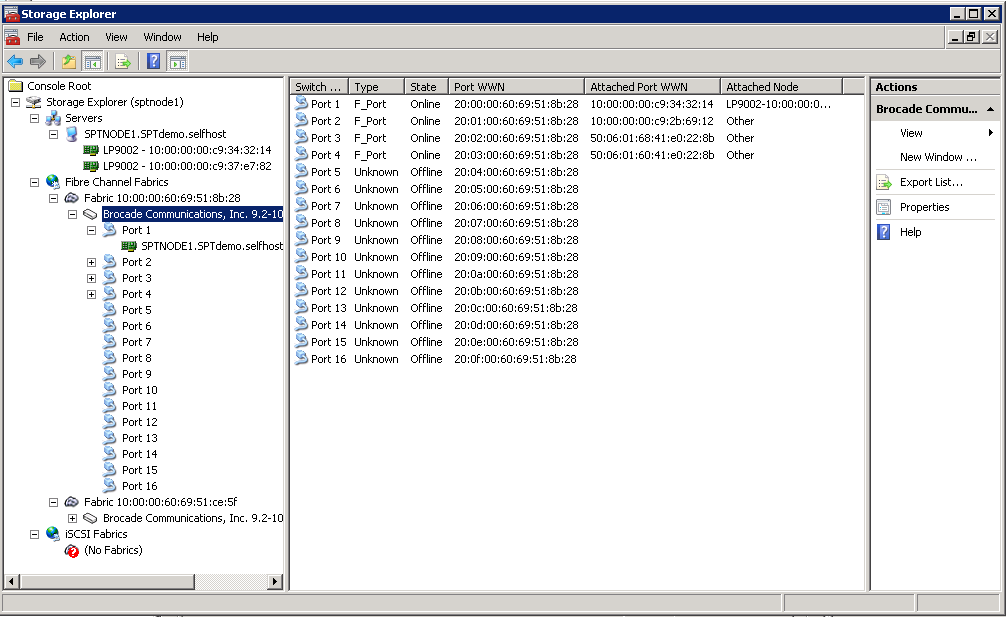This screenshot has height=617, width=1006.
Task: Collapse the SPTNODE1.SPTdemo.selfhost server node
Action: (x=54, y=134)
